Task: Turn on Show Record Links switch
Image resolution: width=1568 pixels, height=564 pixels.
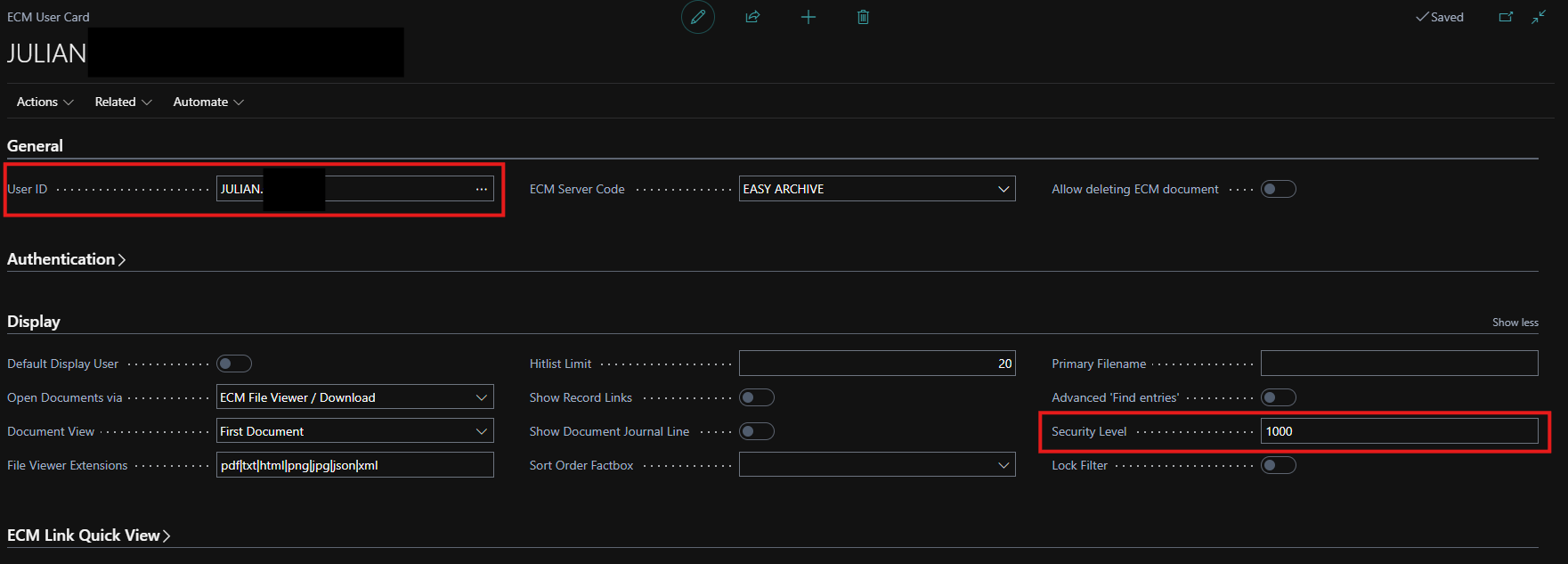Action: point(756,397)
